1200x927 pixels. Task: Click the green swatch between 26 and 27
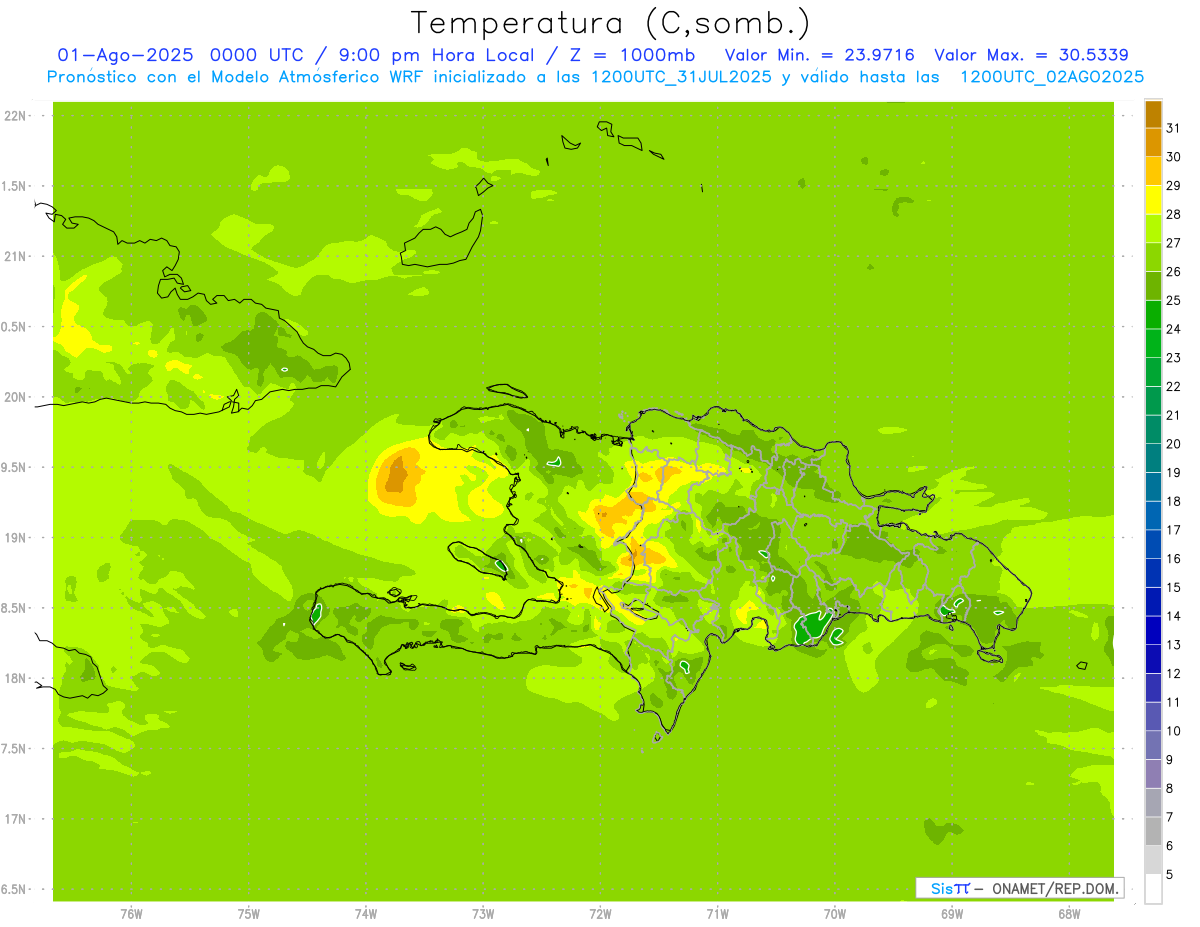click(x=1153, y=257)
